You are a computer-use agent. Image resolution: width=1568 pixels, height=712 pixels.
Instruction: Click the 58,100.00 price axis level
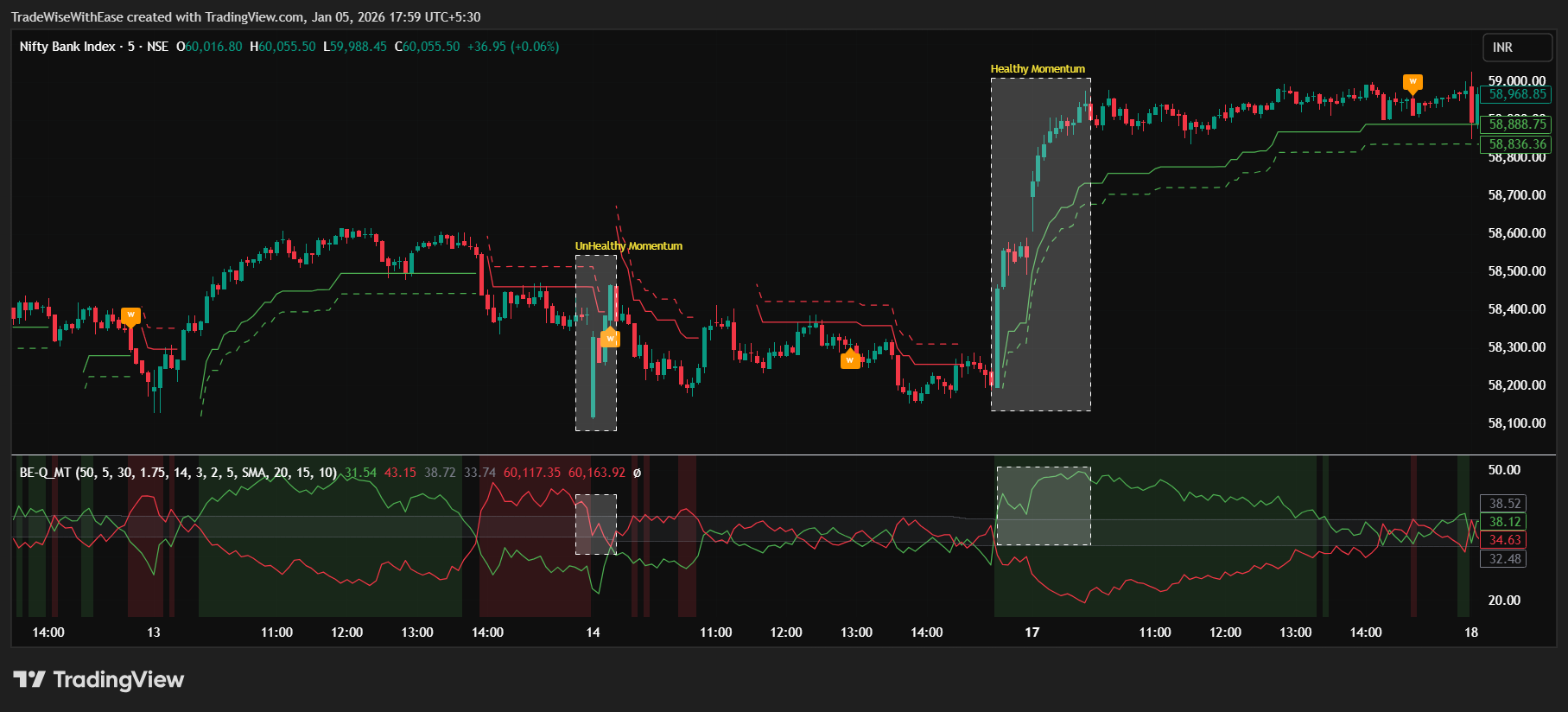point(1517,423)
